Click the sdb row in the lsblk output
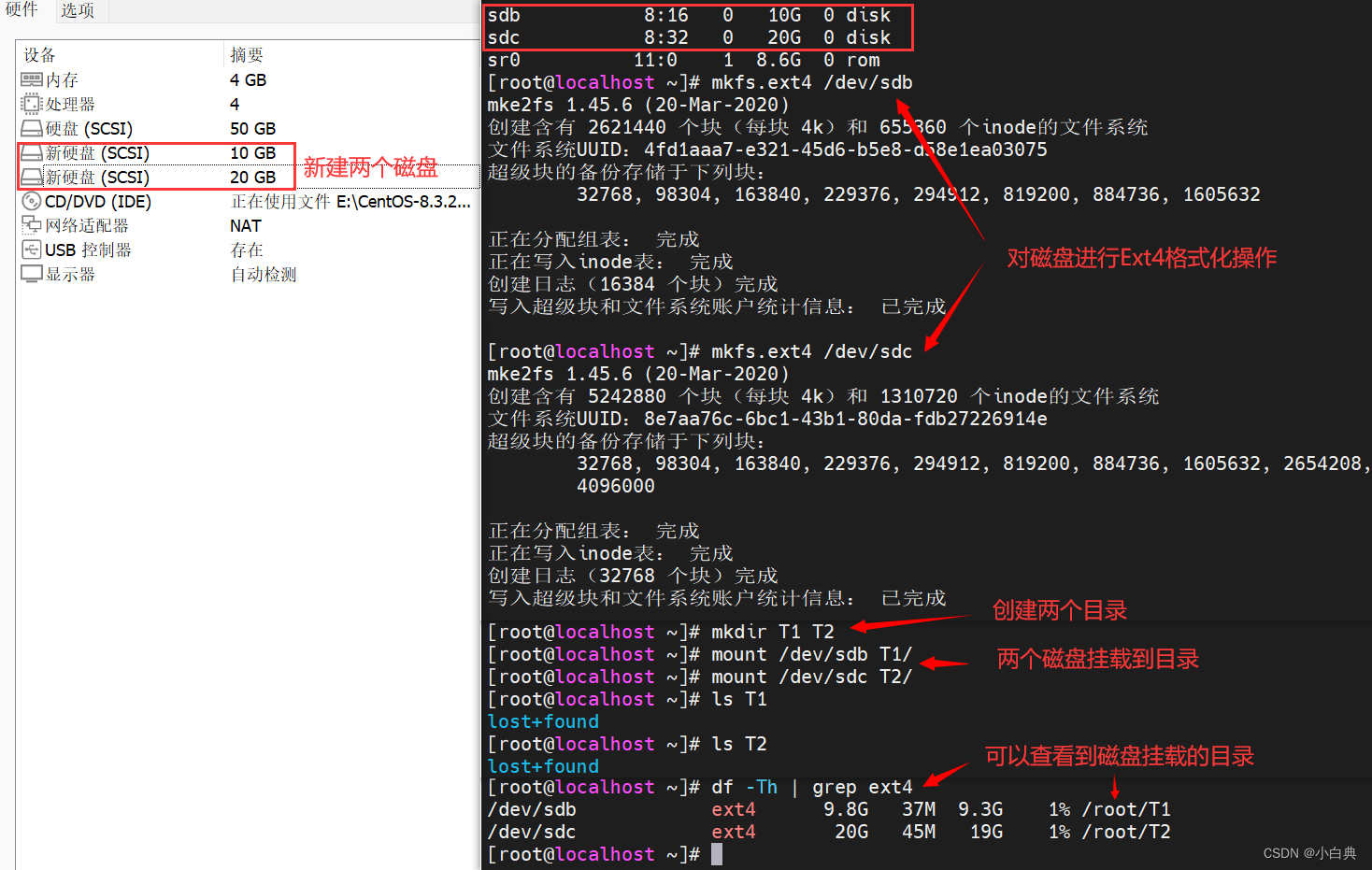The height and width of the screenshot is (870, 1372). (x=689, y=16)
